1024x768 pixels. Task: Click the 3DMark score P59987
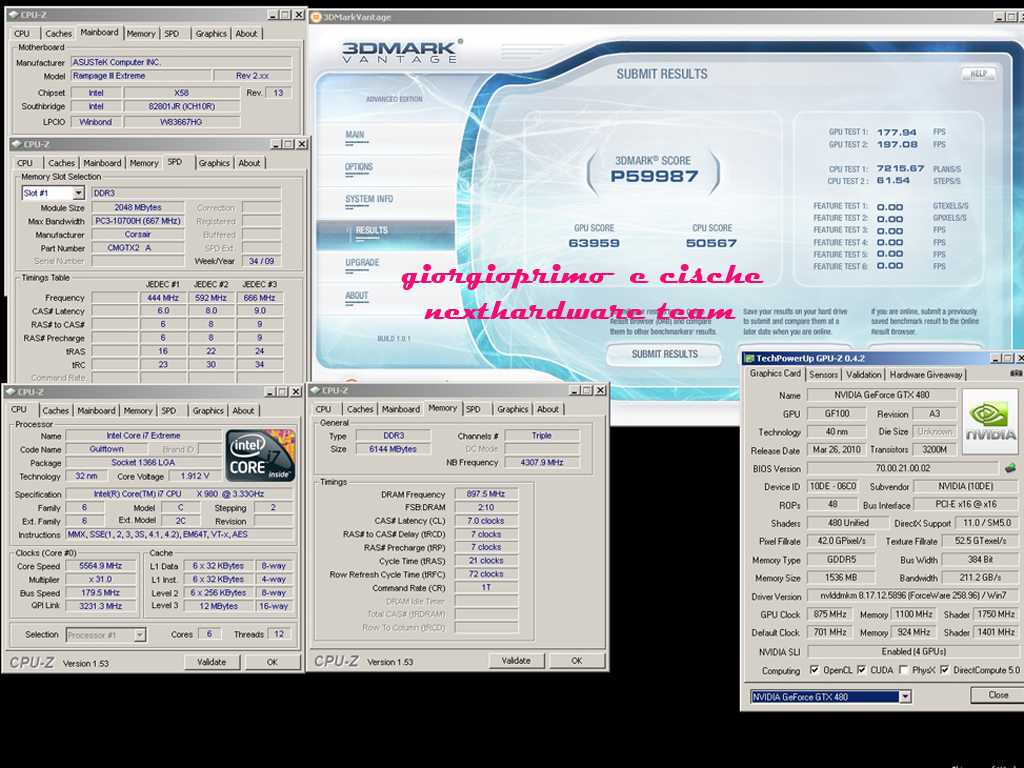654,176
